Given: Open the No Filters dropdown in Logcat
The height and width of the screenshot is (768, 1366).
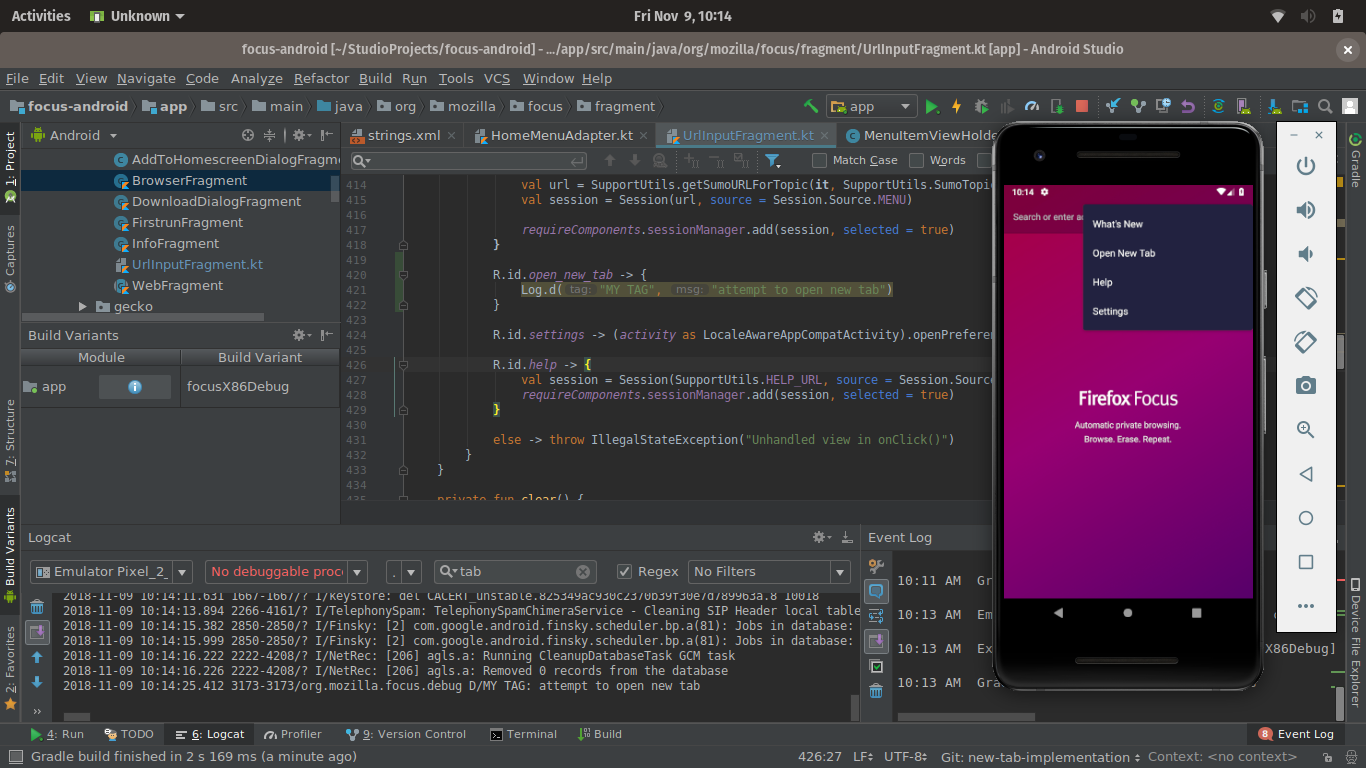Looking at the screenshot, I should point(770,572).
